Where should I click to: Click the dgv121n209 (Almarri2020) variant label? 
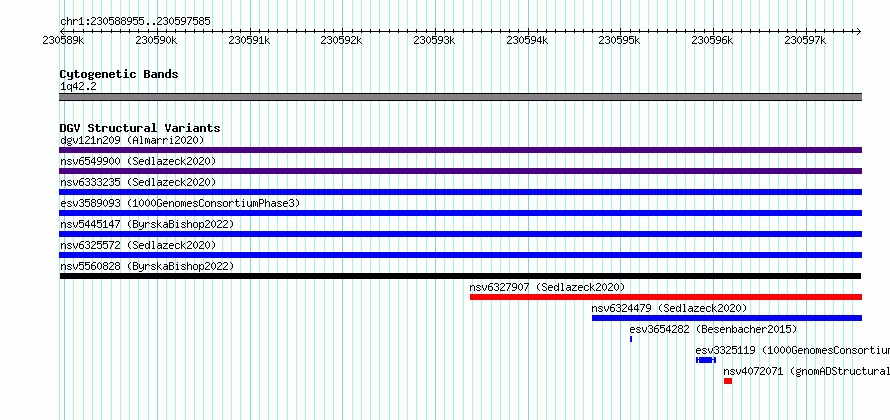click(132, 140)
